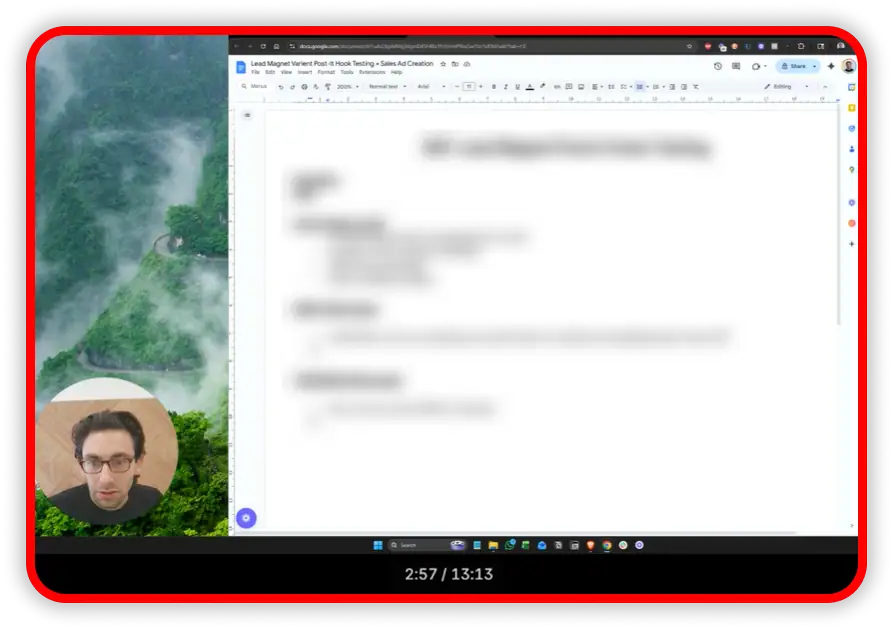Viewport: 893px width, 629px height.
Task: Click the text color button
Action: [529, 87]
